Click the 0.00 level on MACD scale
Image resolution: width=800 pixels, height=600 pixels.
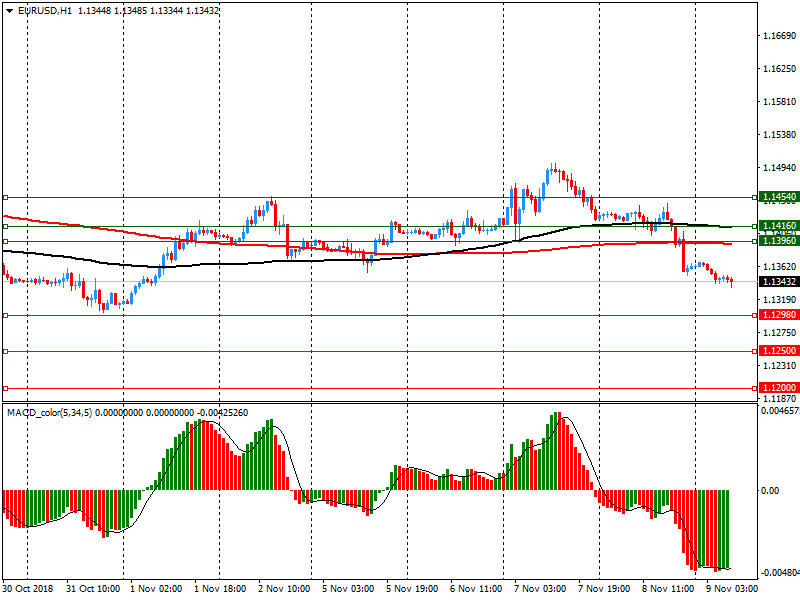tap(770, 491)
